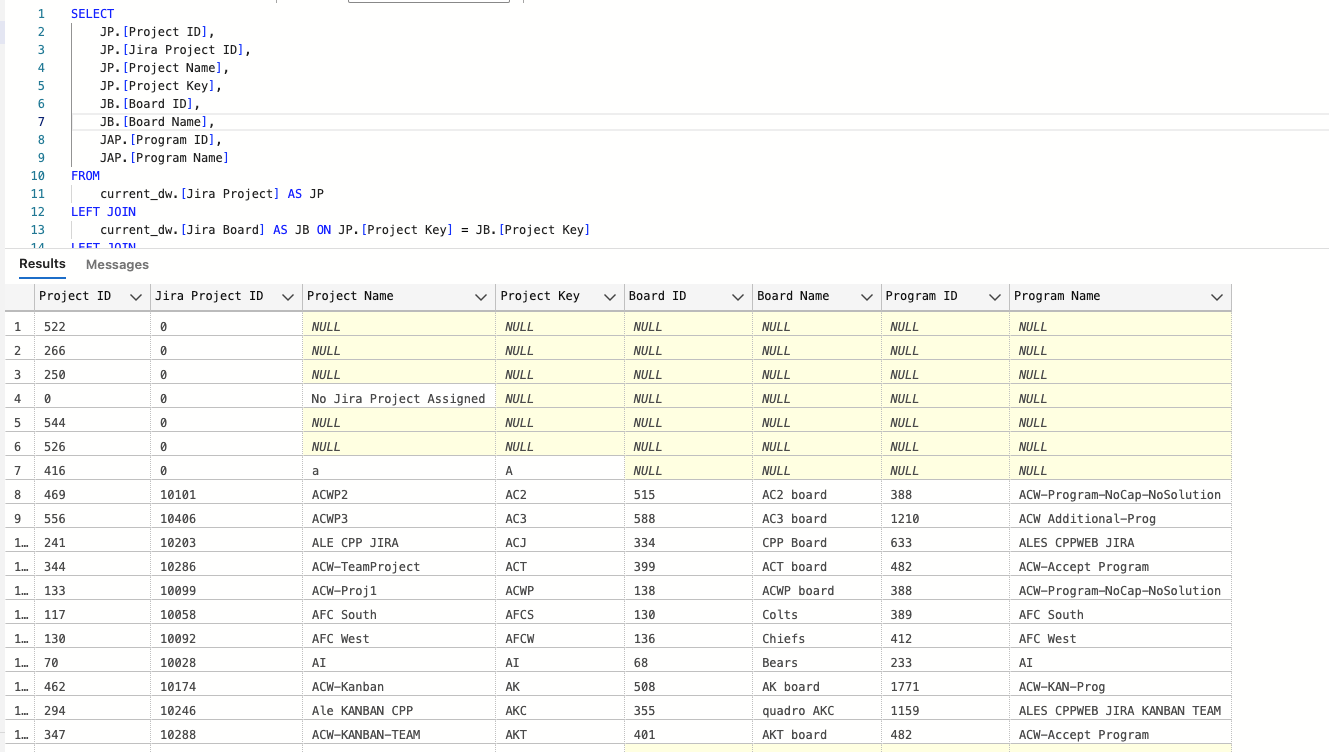Screen dimensions: 1329x752
Task: Click the ACWP3 project name cell
Action: (x=399, y=519)
